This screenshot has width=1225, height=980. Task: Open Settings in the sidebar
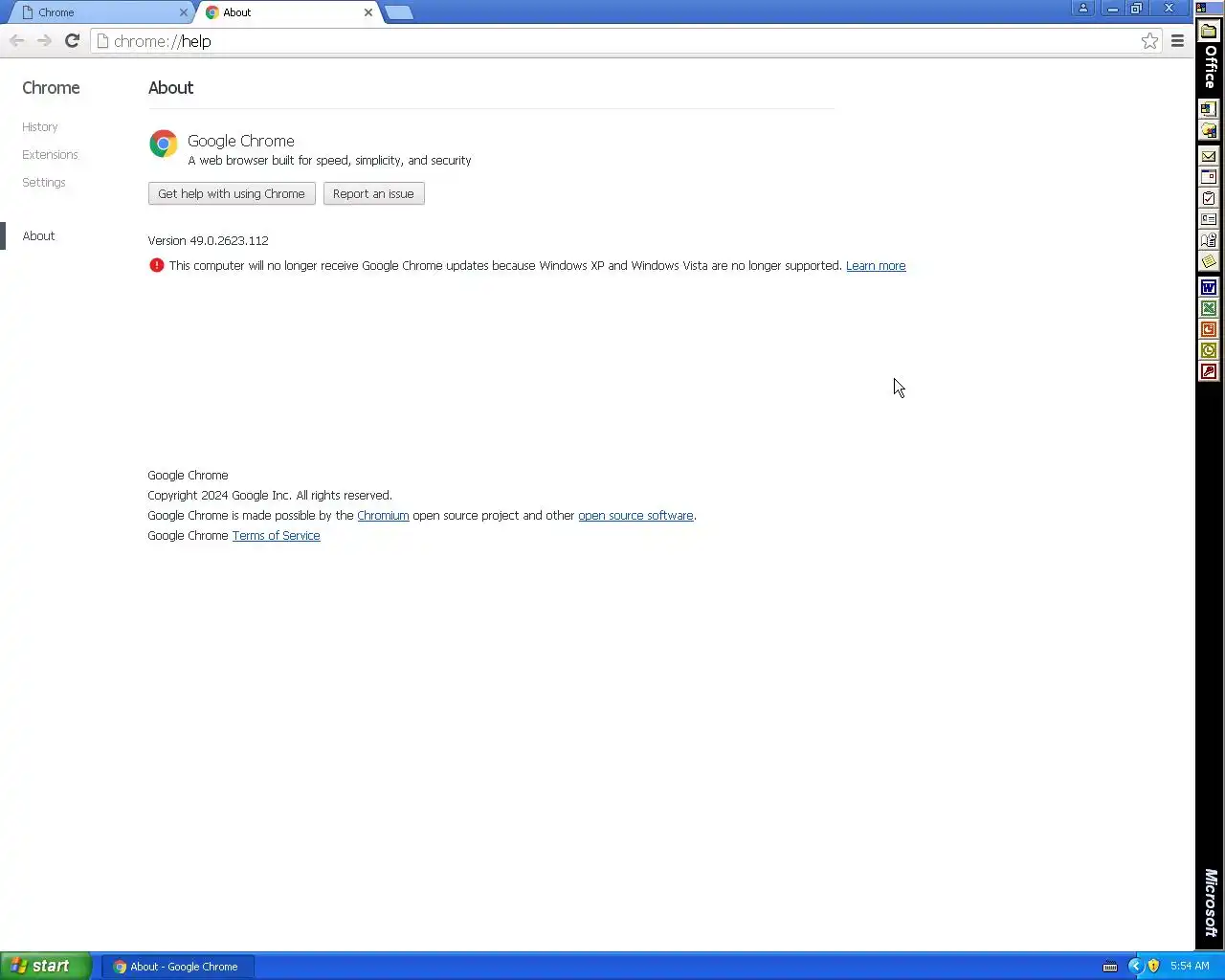coord(44,182)
